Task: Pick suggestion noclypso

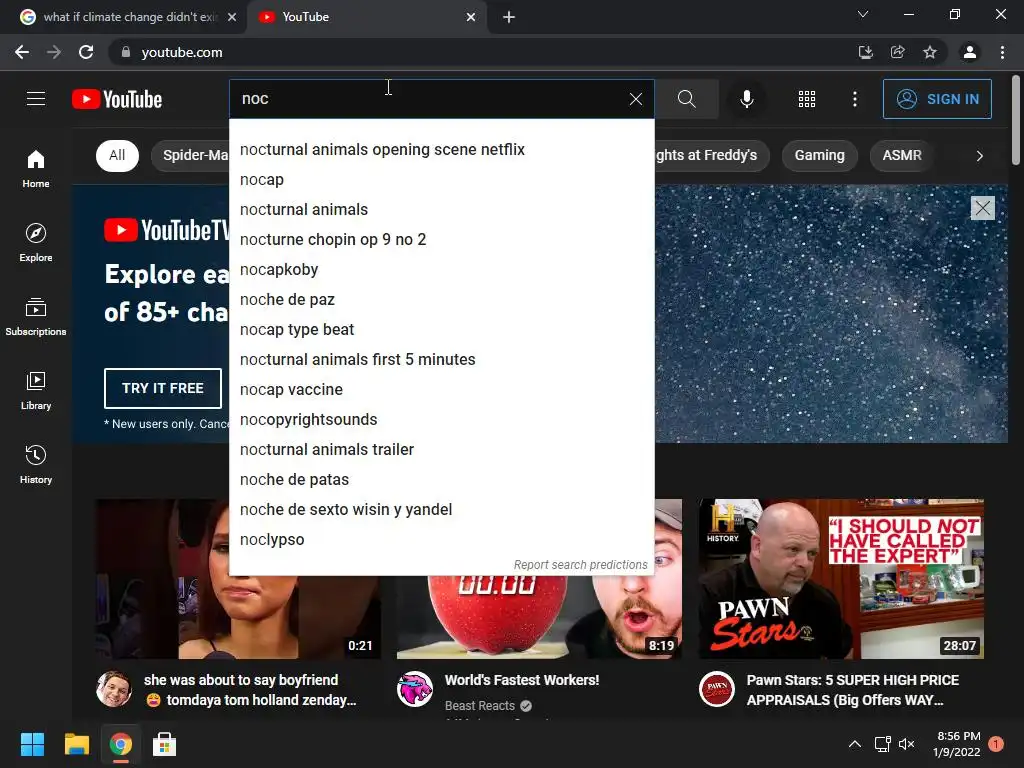Action: tap(441, 540)
